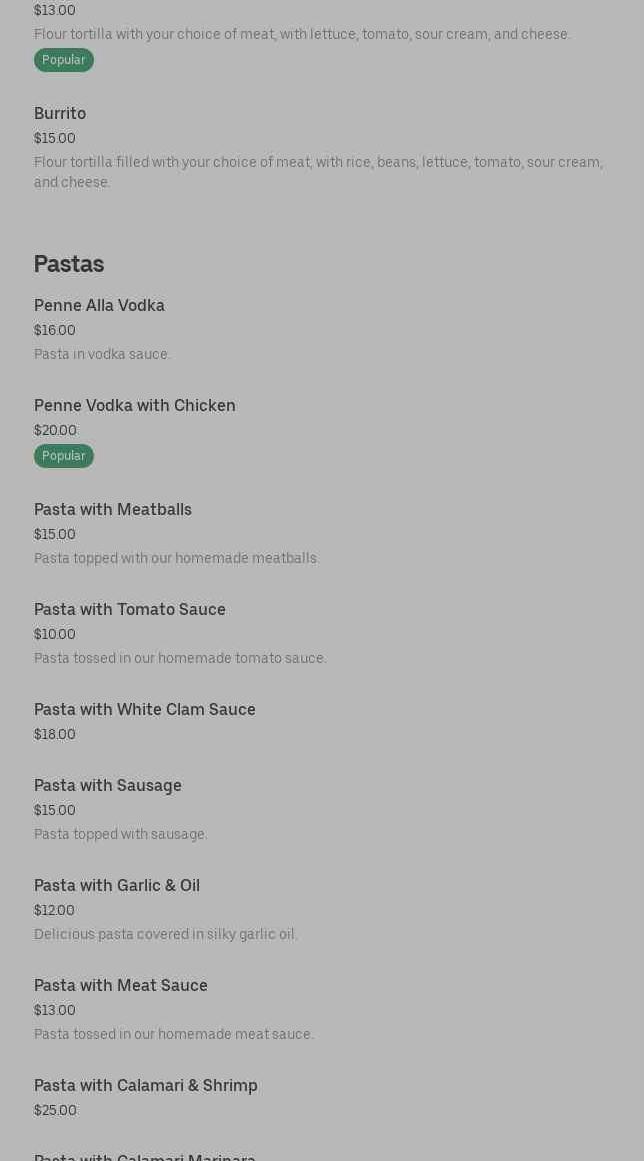Click the $25.00 price for Calamari & Shrimp
644x1161 pixels.
(x=55, y=1111)
